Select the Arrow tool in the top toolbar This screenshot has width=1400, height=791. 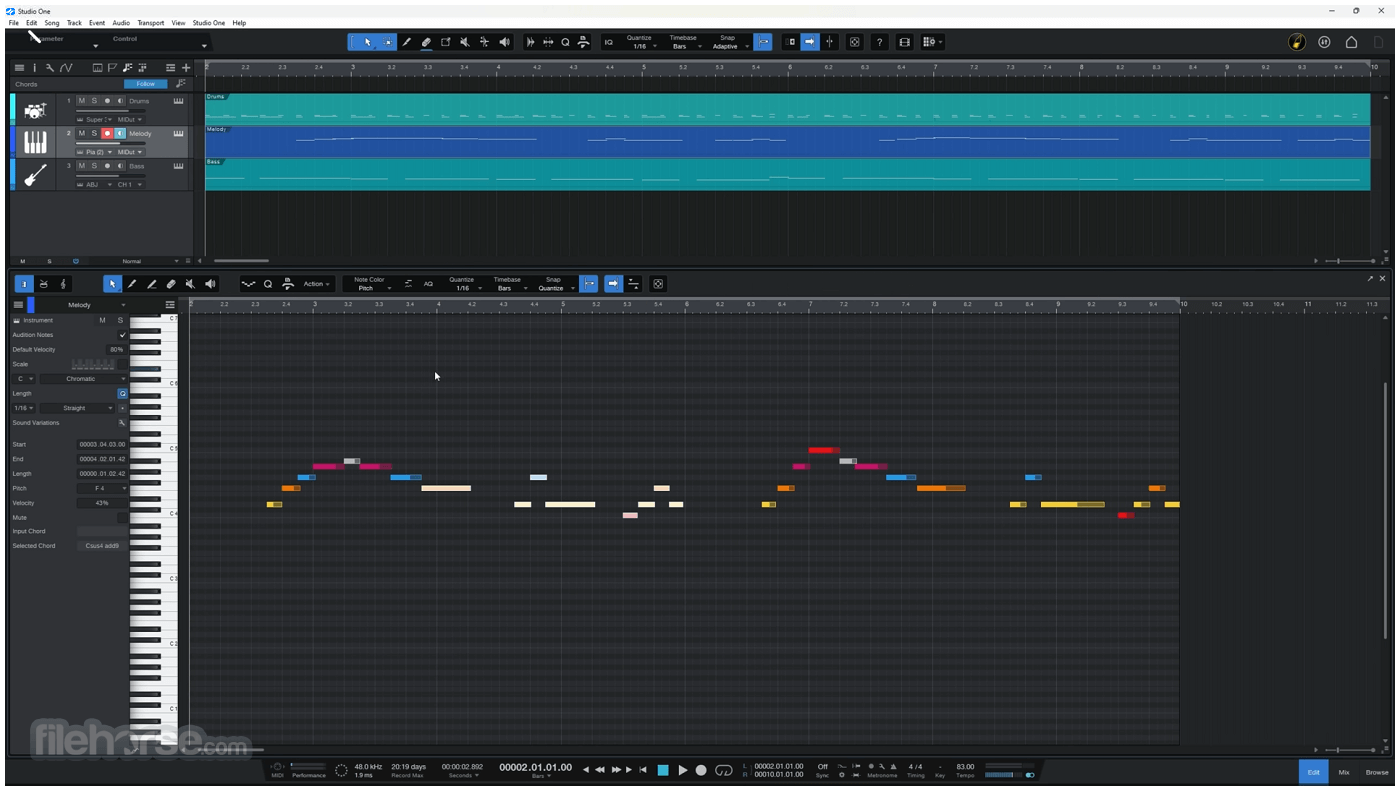tap(368, 42)
